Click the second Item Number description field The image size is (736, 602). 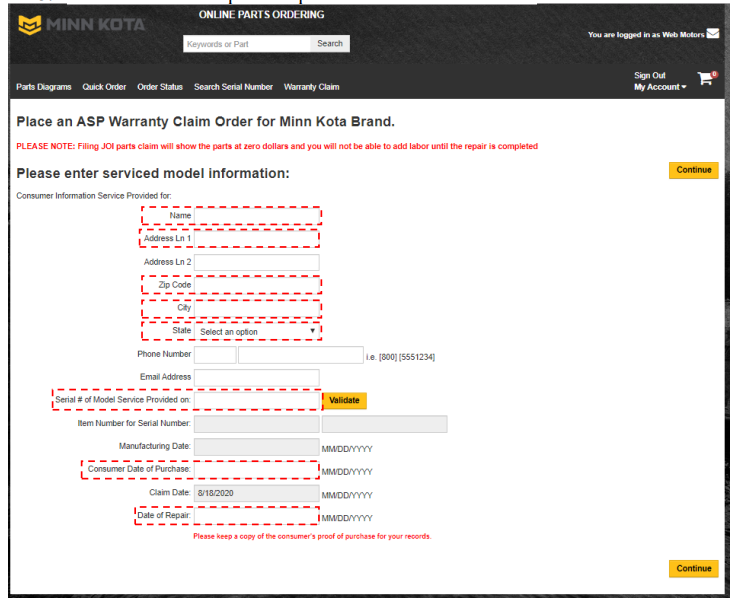click(385, 424)
